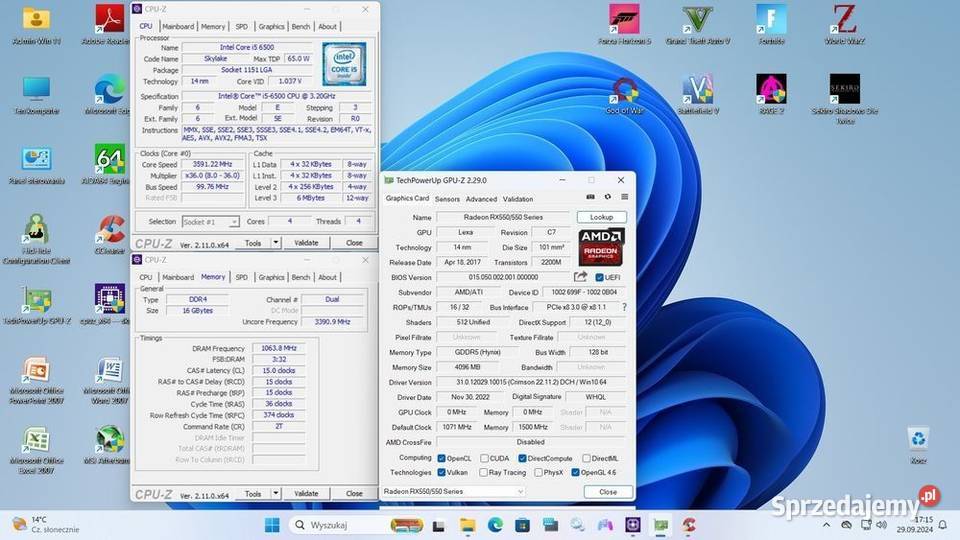
Task: Toggle the PhysX checkbox
Action: click(538, 472)
